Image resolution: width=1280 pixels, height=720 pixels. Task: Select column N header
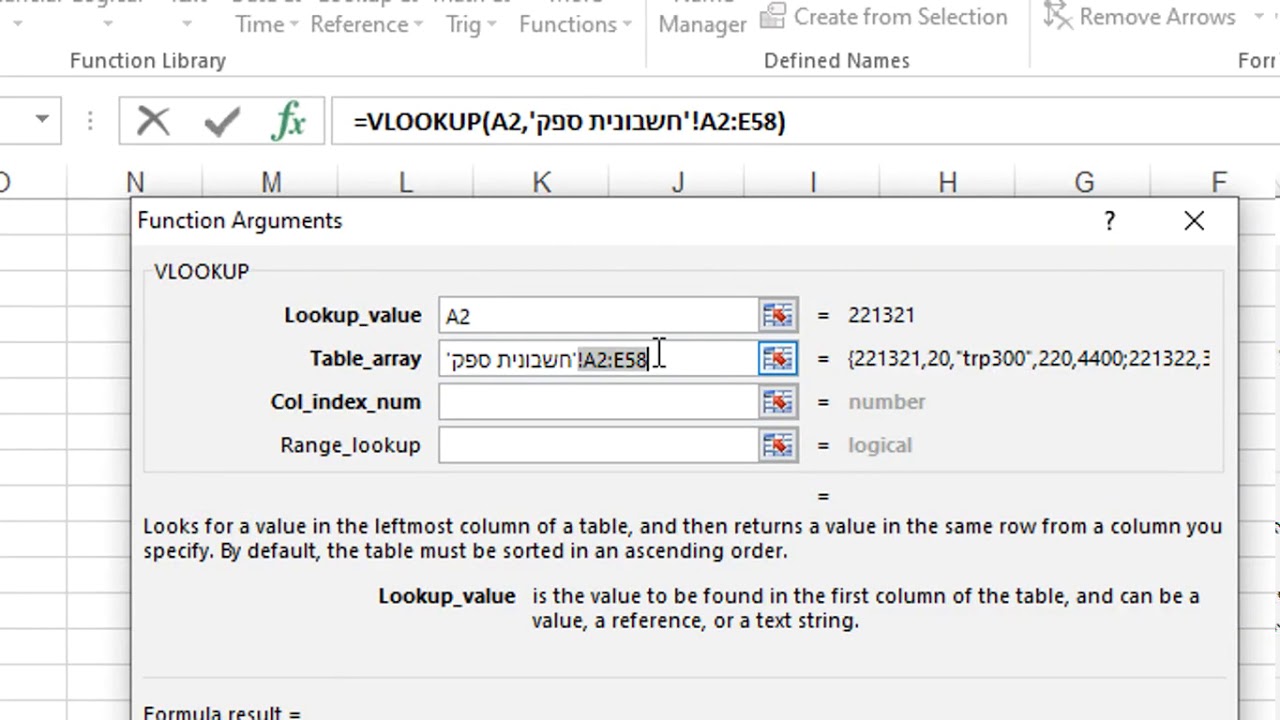pyautogui.click(x=135, y=182)
